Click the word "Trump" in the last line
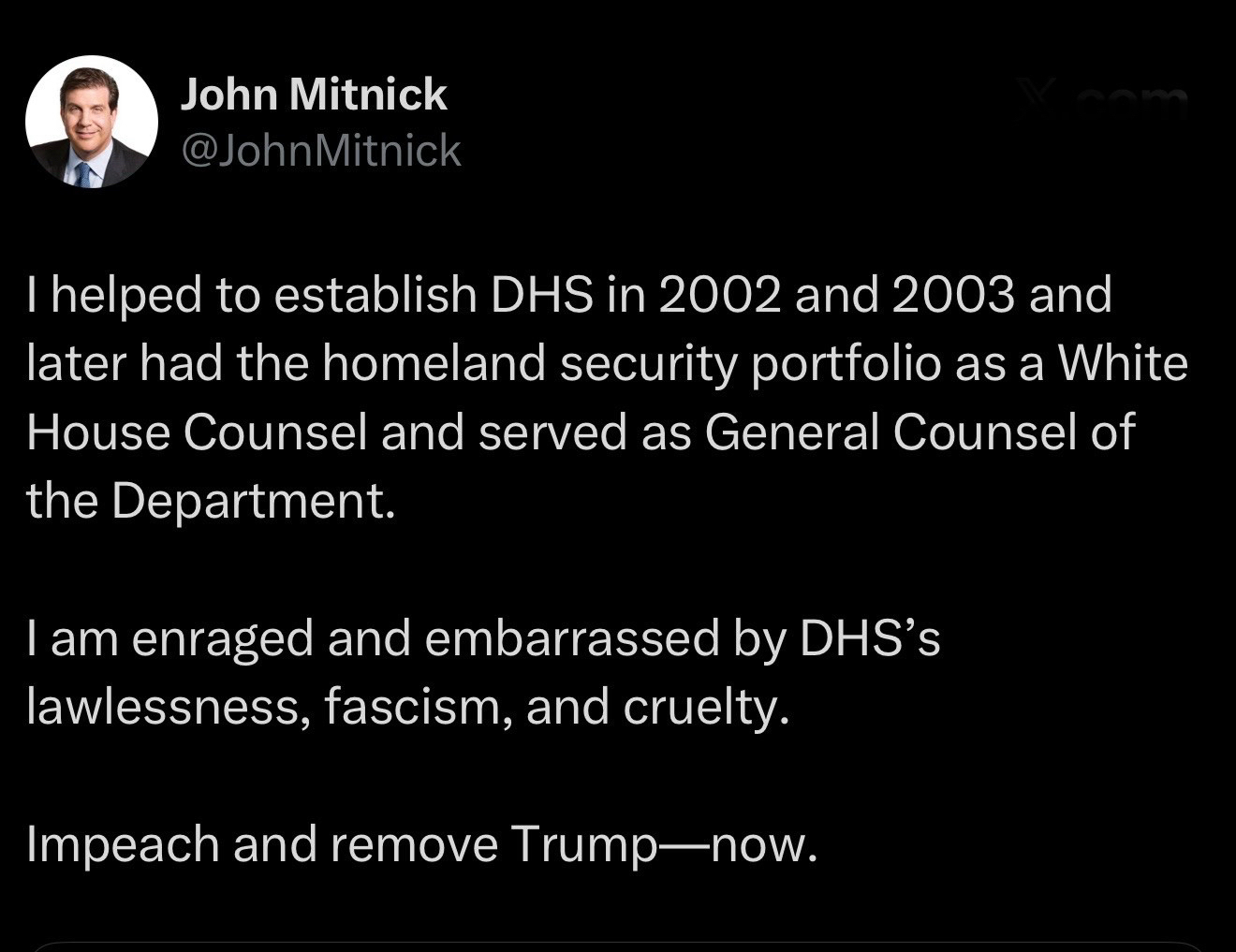Image resolution: width=1236 pixels, height=952 pixels. pyautogui.click(x=584, y=844)
